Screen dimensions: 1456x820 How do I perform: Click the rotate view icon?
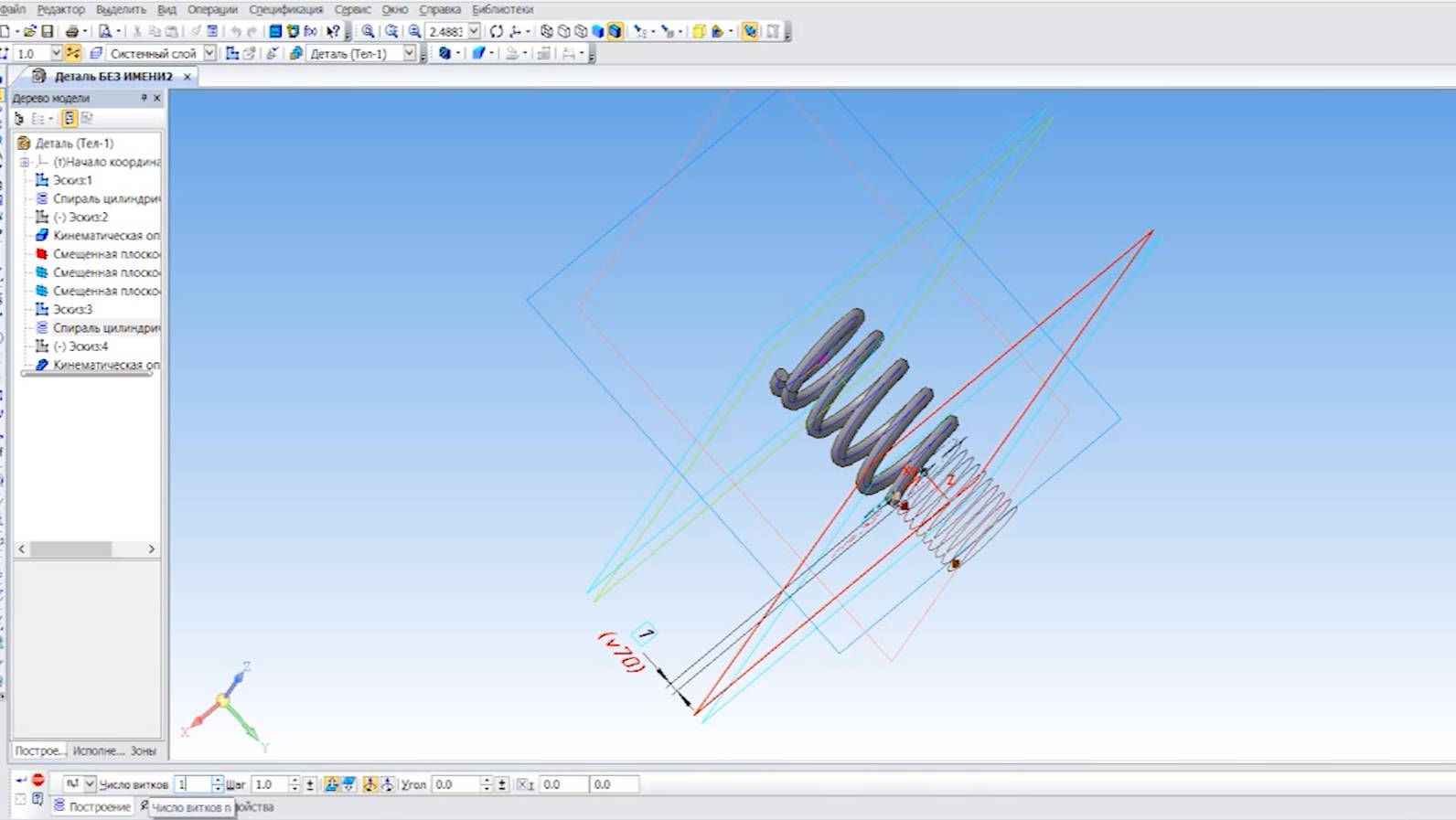coord(496,31)
